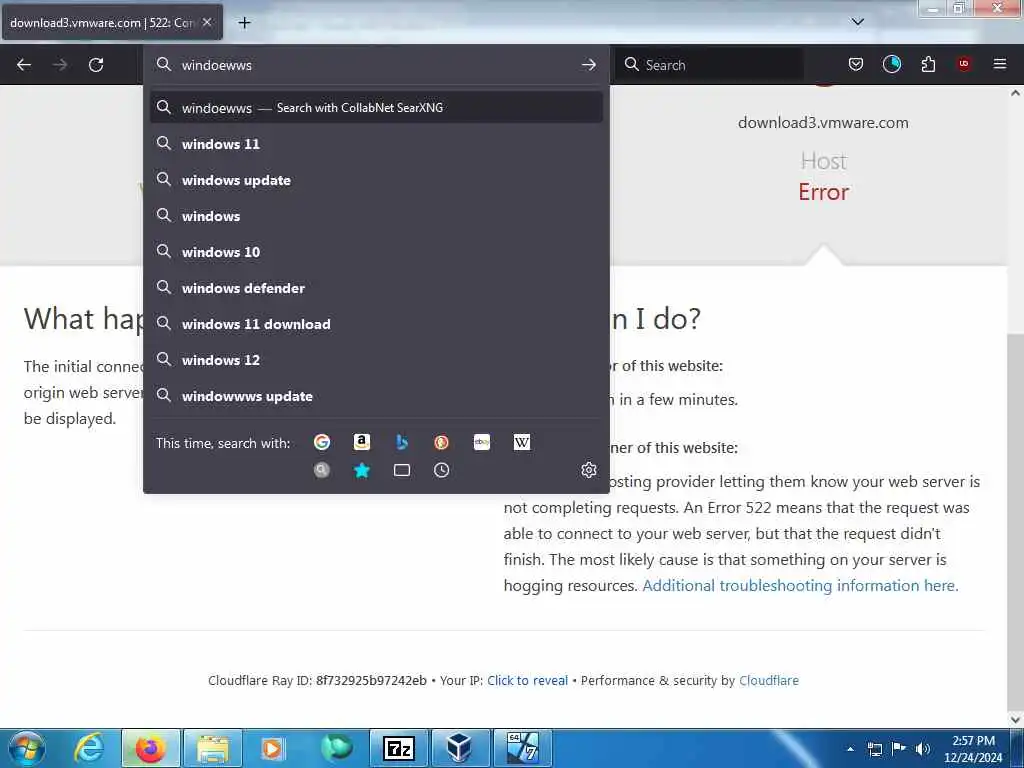Open Action Center flag icon
The width and height of the screenshot is (1024, 768).
pos(899,749)
